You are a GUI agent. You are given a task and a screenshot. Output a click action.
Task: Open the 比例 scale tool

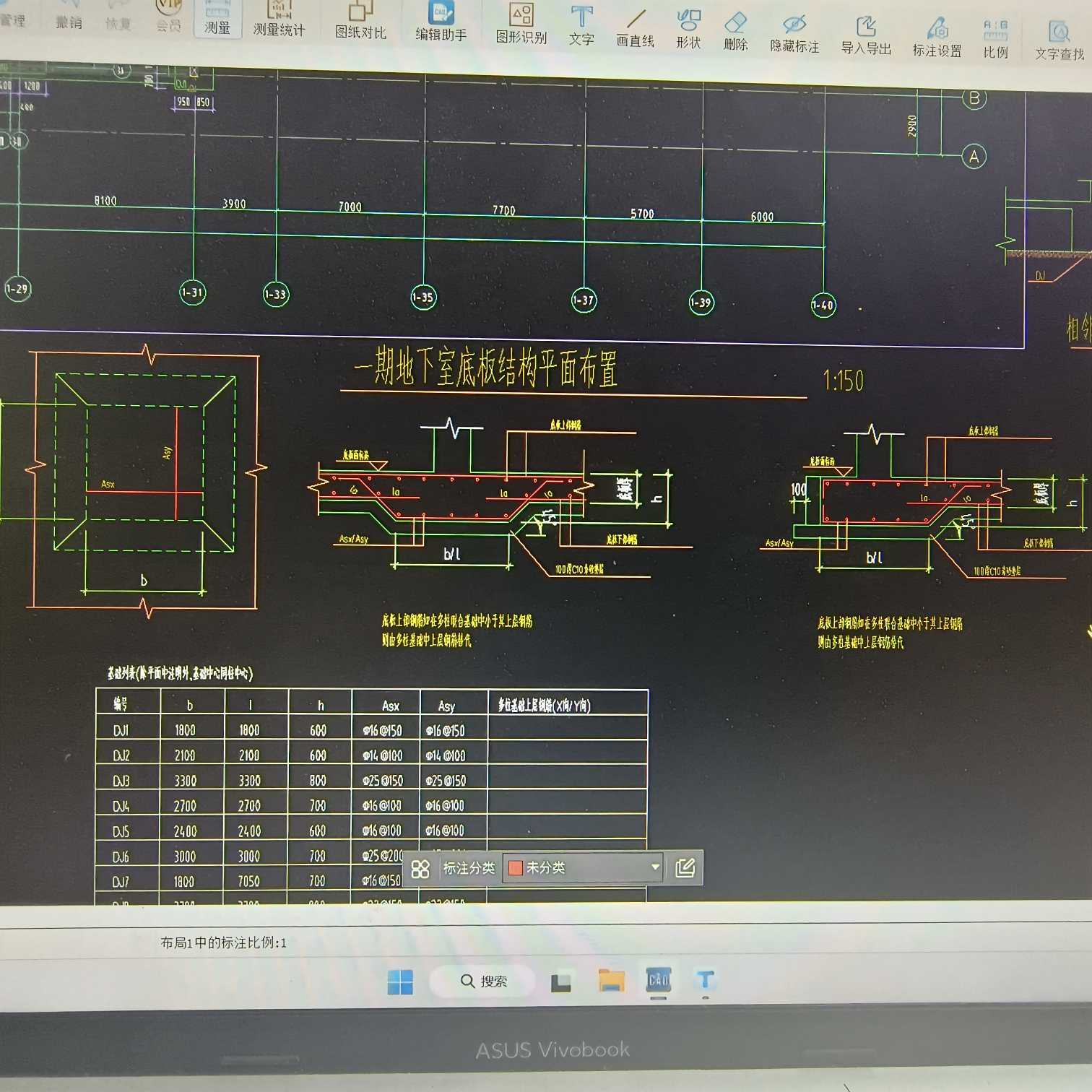[995, 40]
